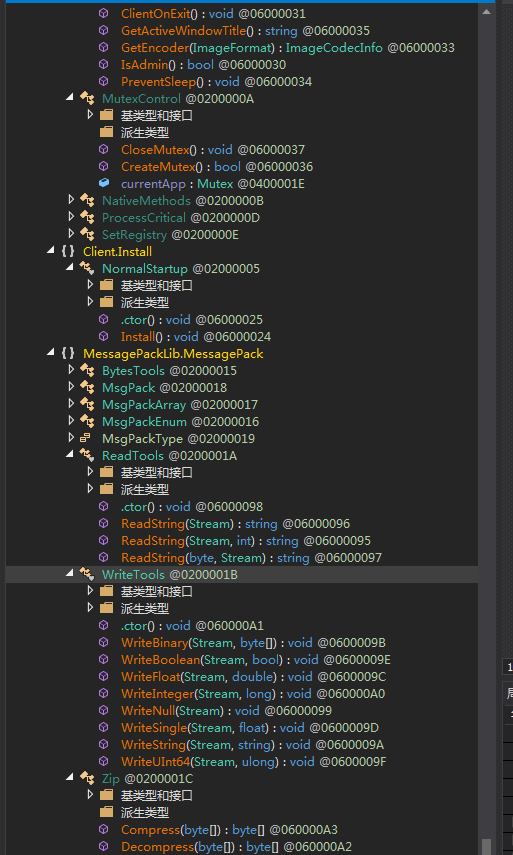Click the NativeMethods class icon
The height and width of the screenshot is (855, 513).
click(87, 201)
